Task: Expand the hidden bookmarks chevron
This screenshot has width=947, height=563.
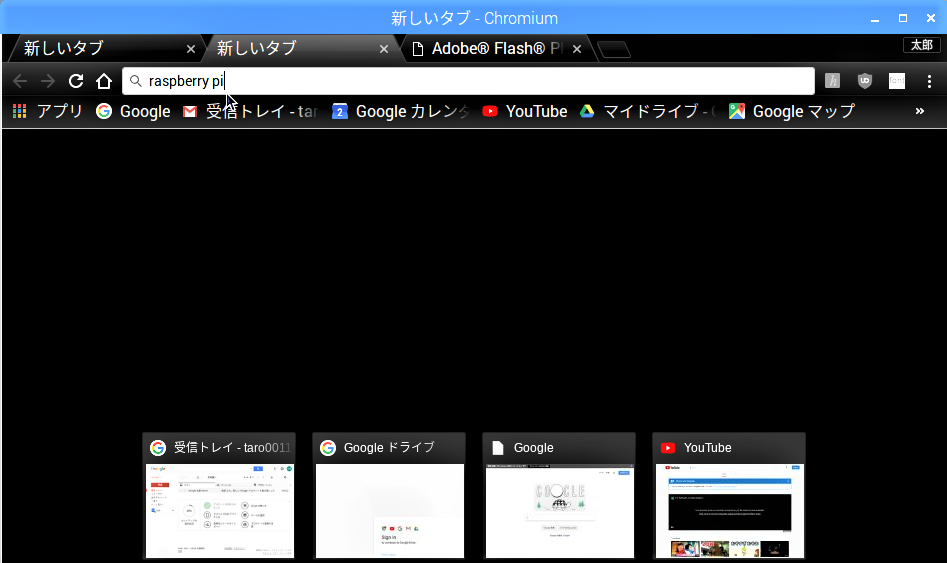Action: pos(919,111)
